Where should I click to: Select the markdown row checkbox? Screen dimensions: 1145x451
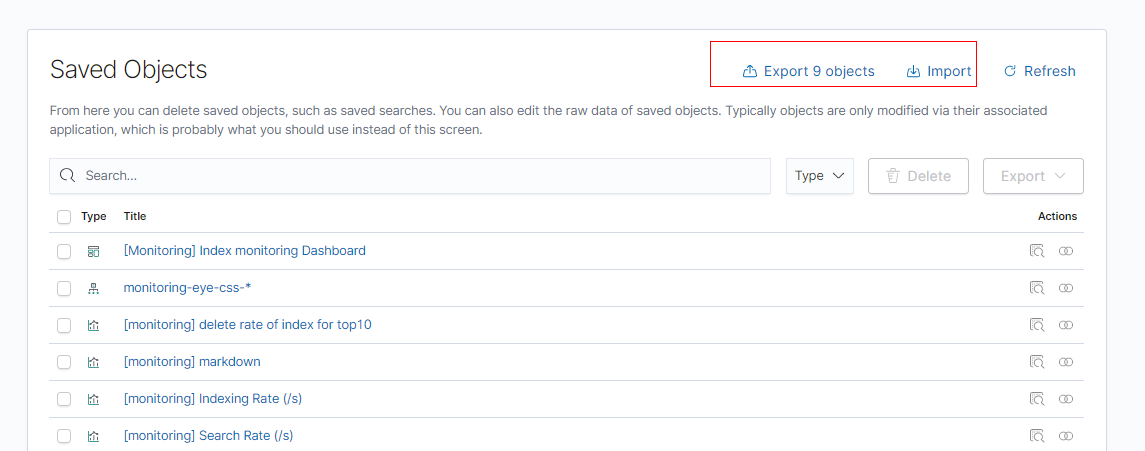point(64,362)
